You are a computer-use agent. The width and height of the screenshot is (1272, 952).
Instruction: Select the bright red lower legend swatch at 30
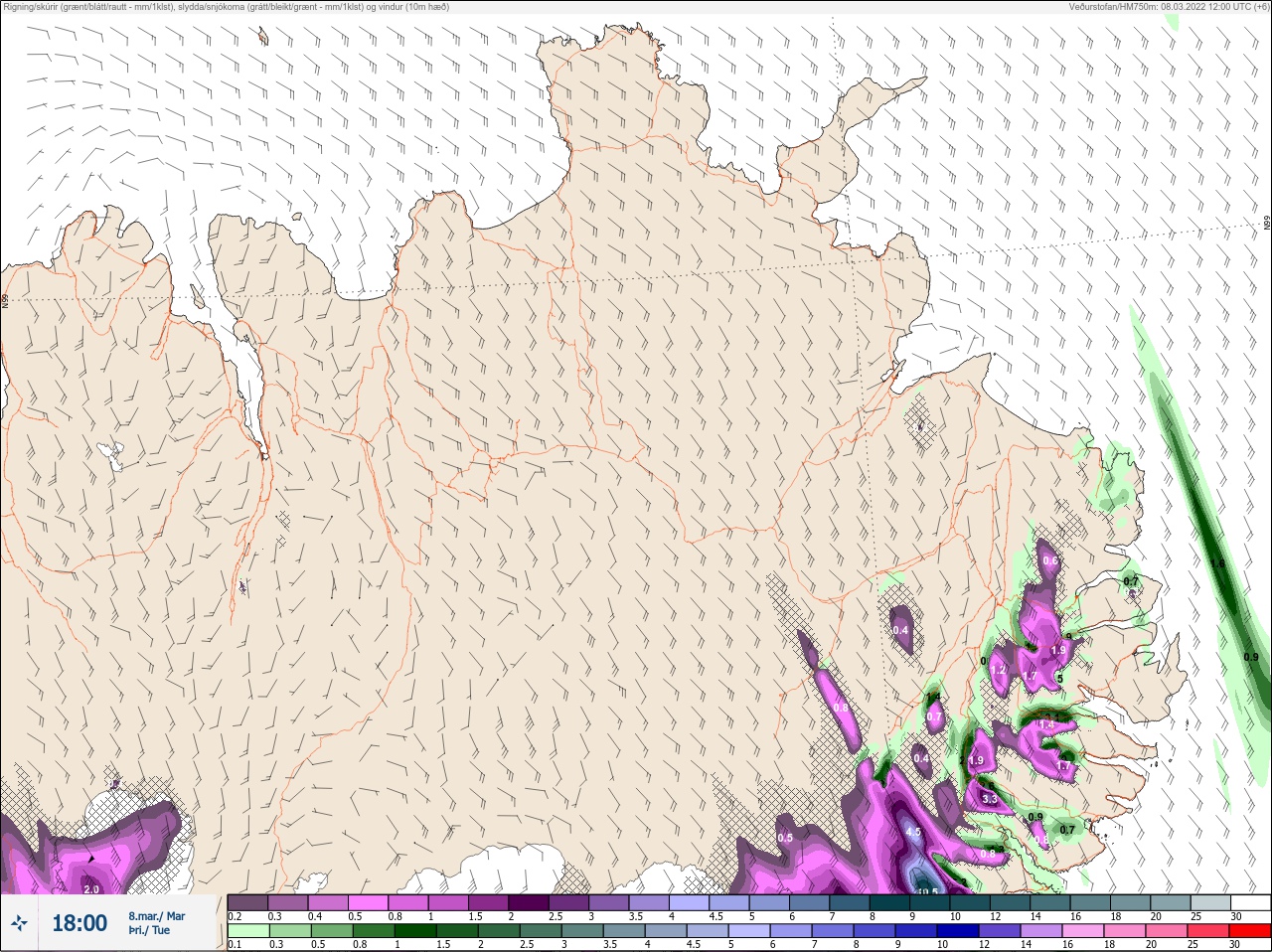[1250, 931]
